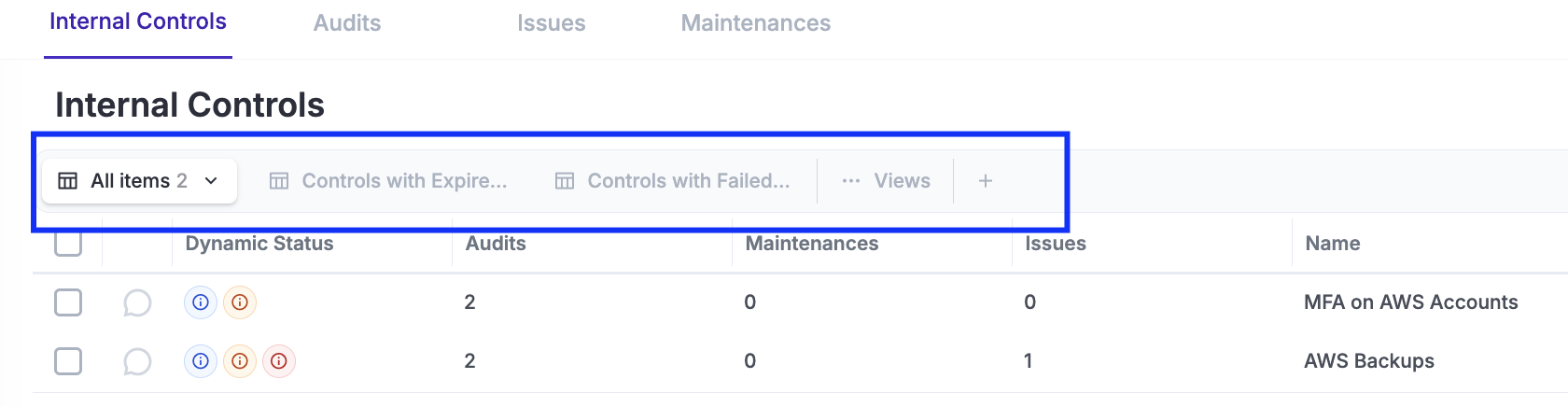Add a new view with plus icon
The height and width of the screenshot is (407, 1568).
pyautogui.click(x=985, y=181)
